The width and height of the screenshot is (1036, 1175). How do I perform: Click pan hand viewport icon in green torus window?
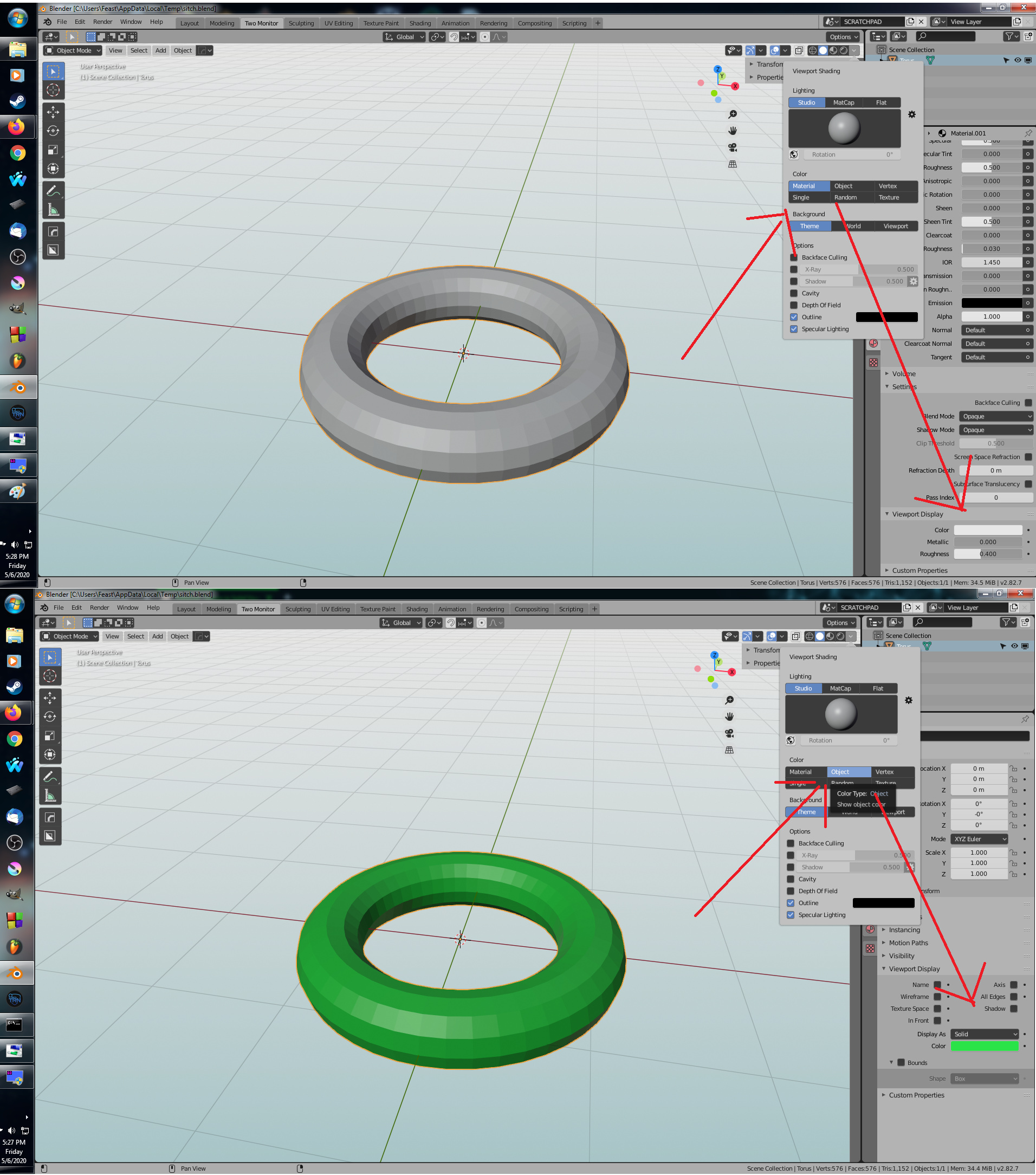(729, 717)
